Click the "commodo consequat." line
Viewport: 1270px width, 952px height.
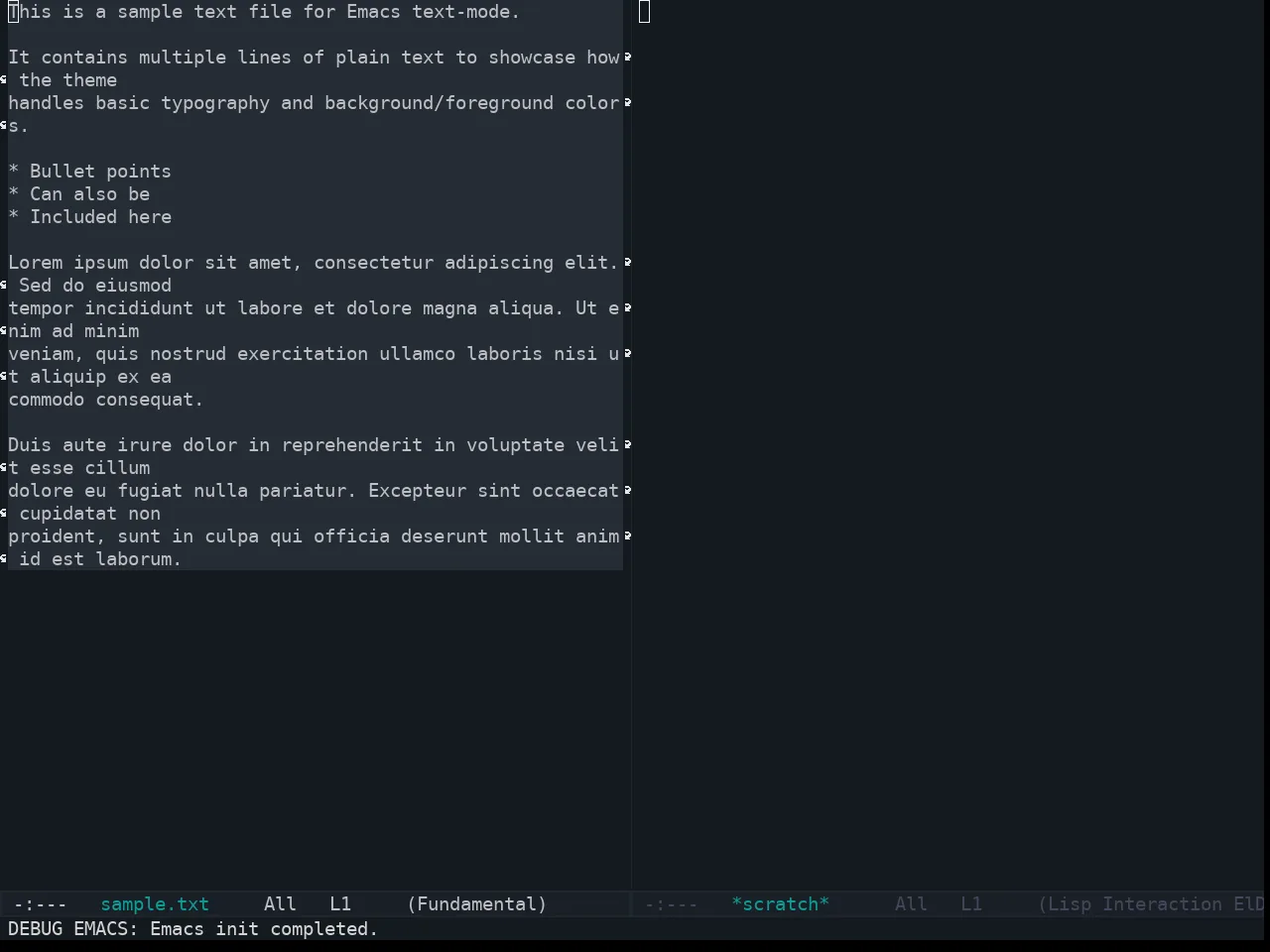point(106,400)
